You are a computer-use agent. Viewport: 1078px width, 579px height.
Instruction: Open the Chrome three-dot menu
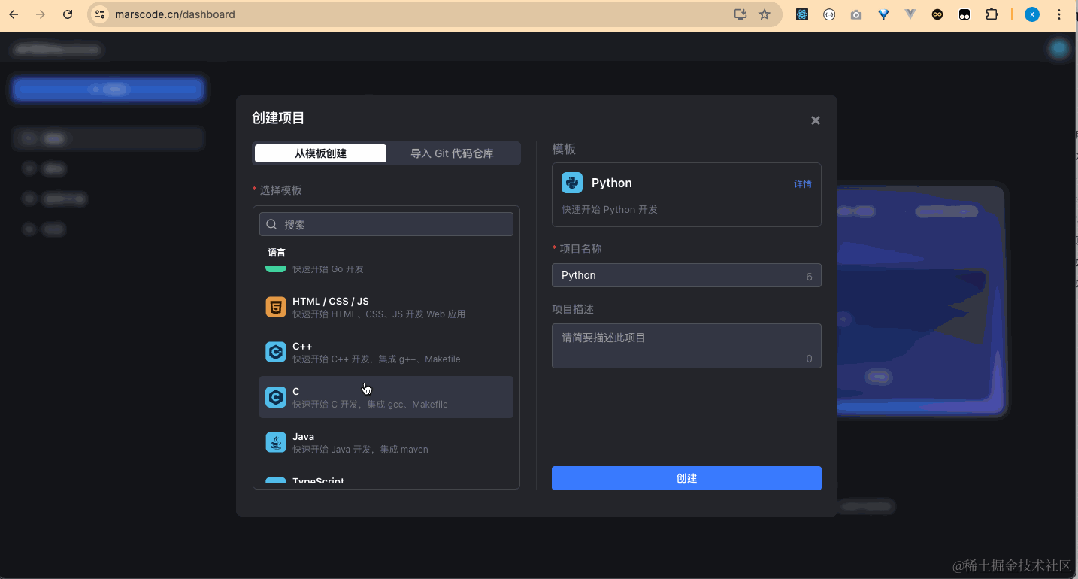point(1059,14)
